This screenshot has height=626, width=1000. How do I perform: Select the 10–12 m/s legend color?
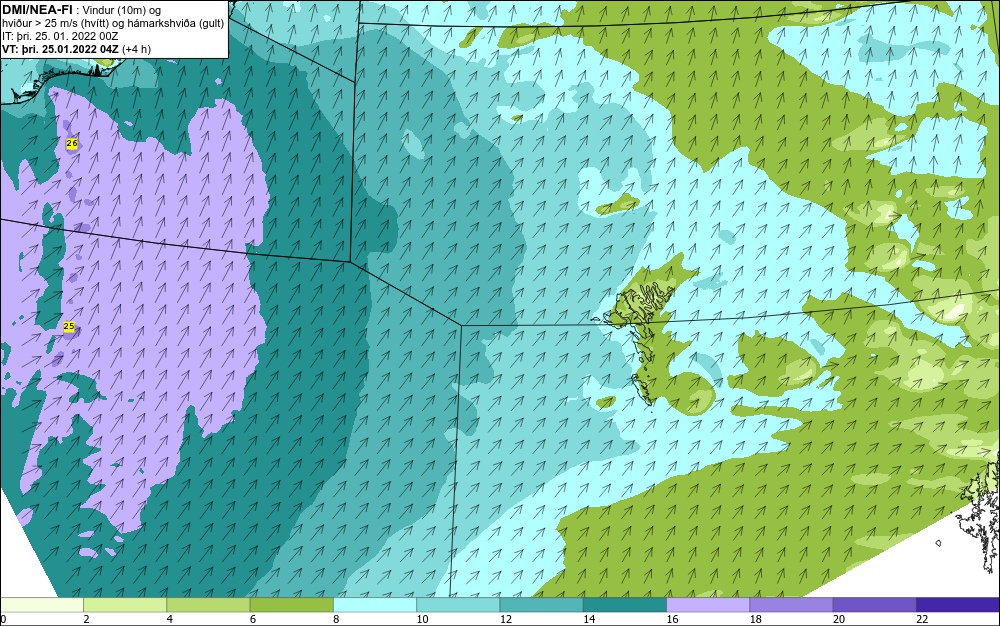tap(459, 605)
